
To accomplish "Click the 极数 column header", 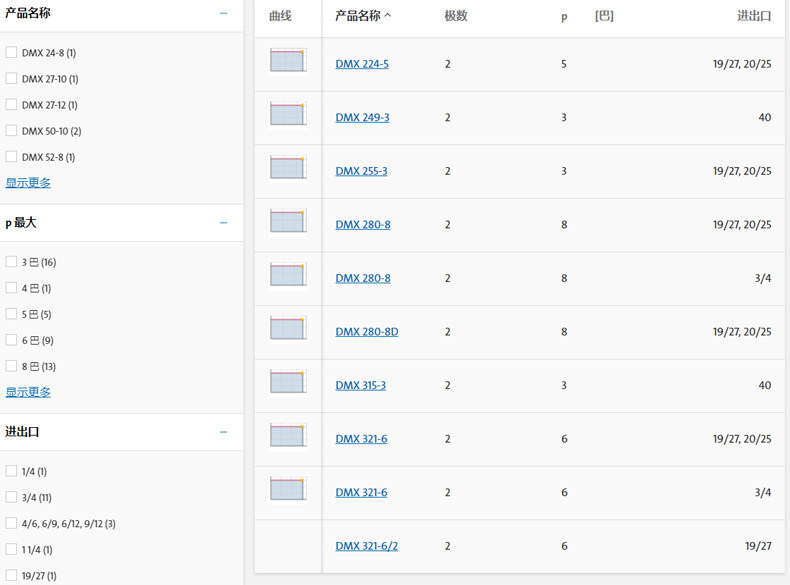I will (455, 16).
